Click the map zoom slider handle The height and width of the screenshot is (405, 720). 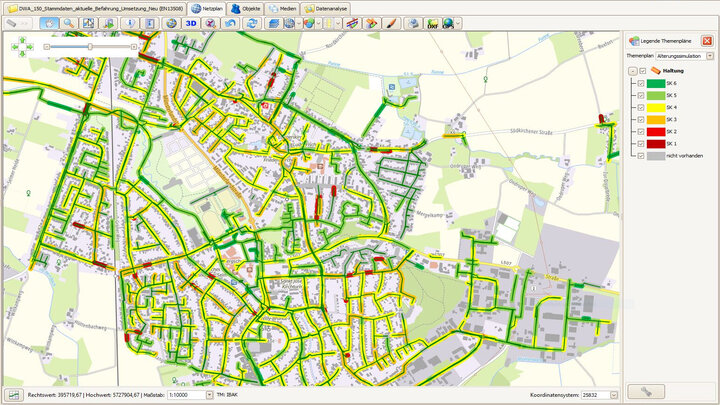click(x=90, y=46)
